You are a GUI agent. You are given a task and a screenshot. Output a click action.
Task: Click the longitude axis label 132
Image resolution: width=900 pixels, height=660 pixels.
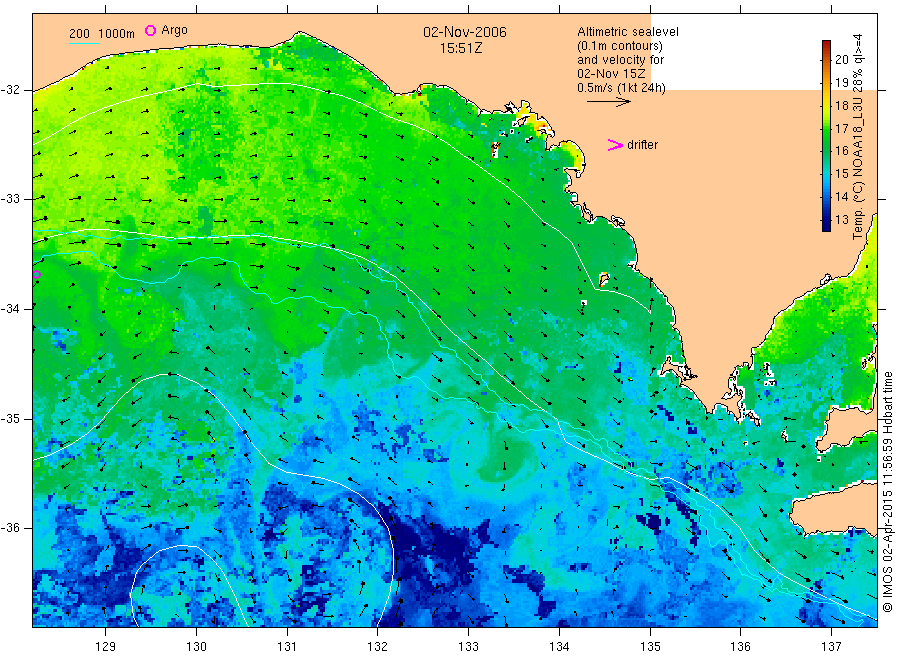(x=378, y=646)
